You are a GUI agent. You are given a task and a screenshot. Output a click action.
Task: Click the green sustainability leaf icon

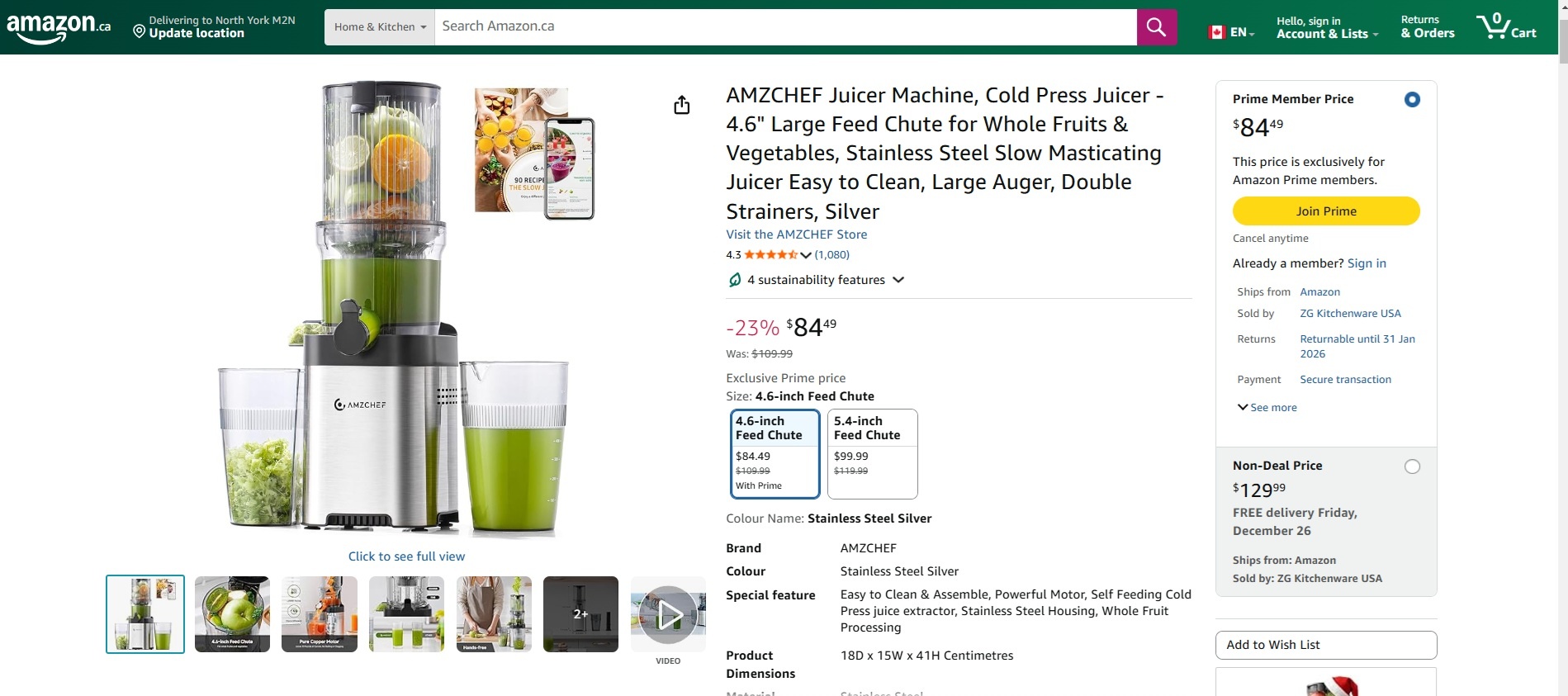[x=734, y=279]
